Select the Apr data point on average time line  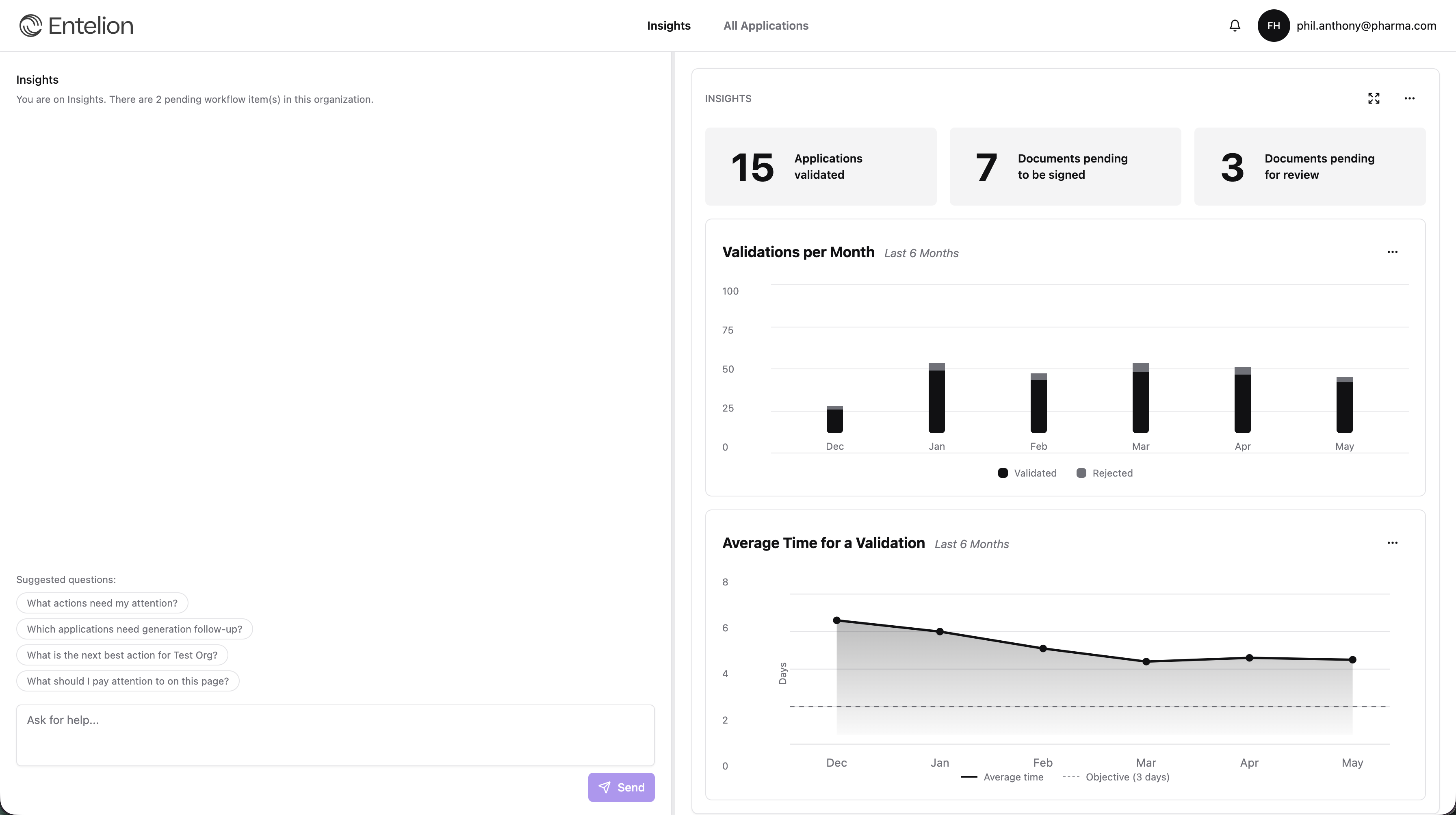point(1249,658)
